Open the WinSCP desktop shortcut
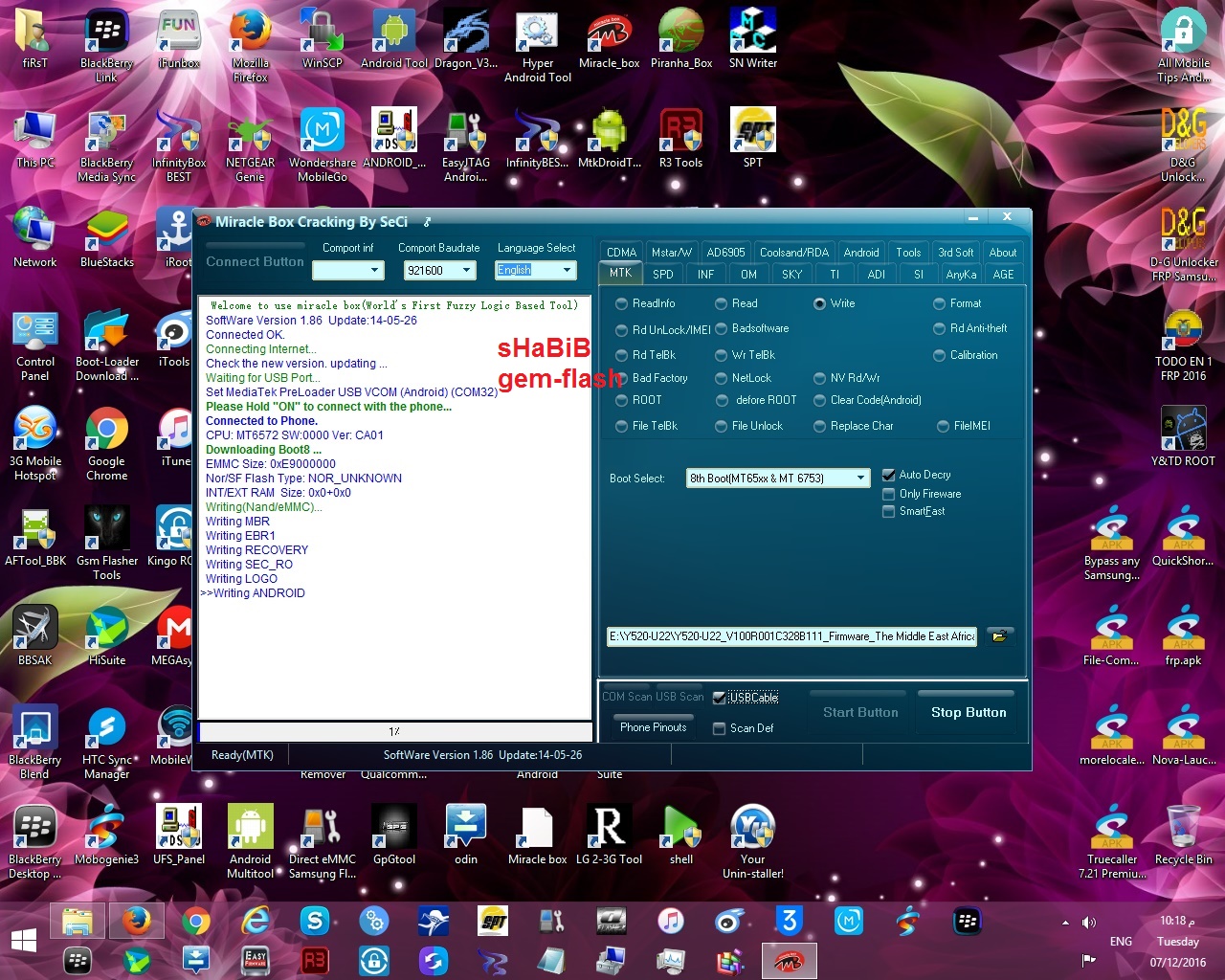This screenshot has height=980, width=1225. pos(323,39)
